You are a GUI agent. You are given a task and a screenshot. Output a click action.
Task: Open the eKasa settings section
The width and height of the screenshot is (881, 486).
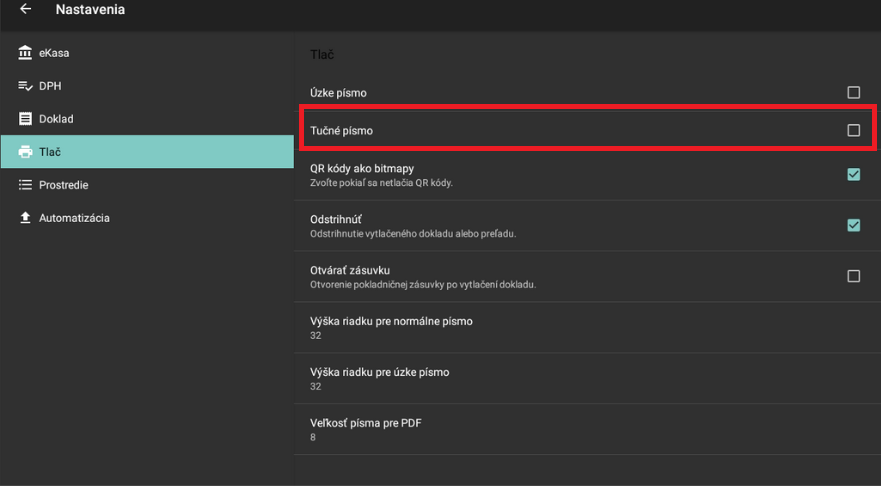click(x=54, y=53)
